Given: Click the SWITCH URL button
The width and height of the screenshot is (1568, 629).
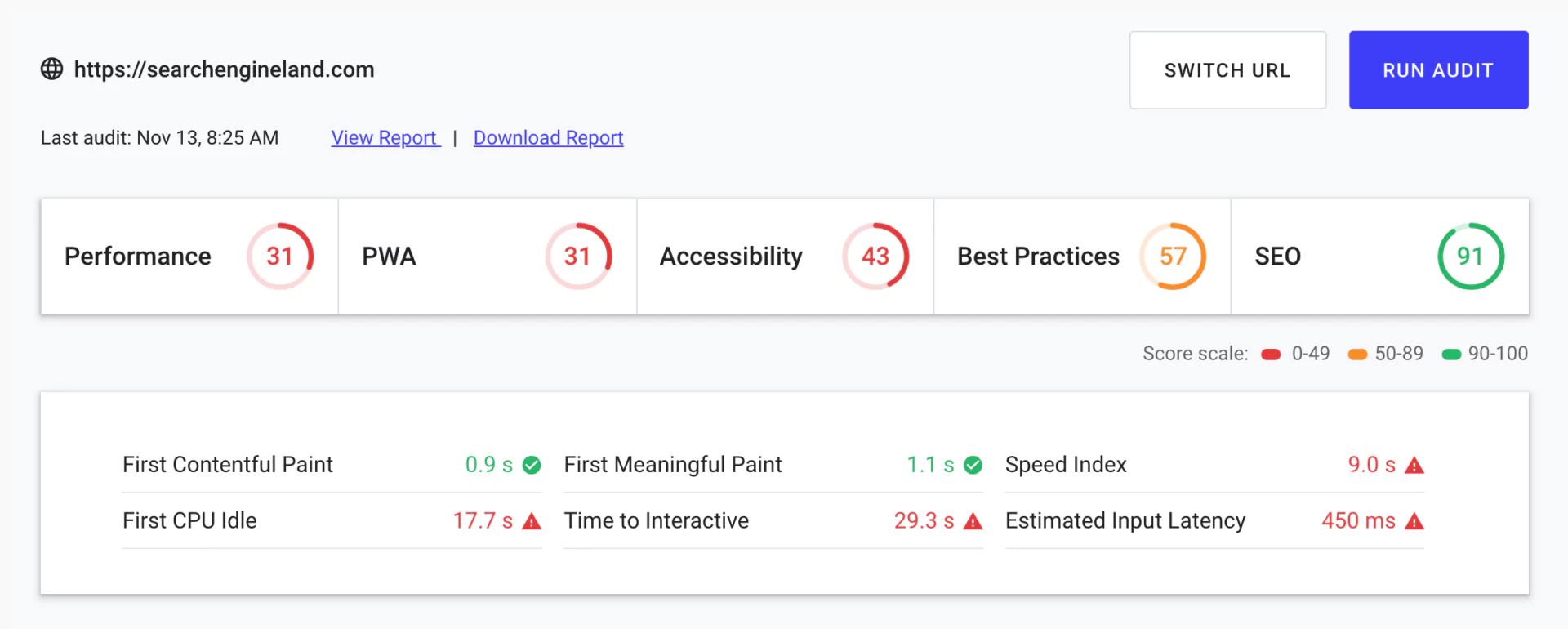Looking at the screenshot, I should pos(1227,70).
